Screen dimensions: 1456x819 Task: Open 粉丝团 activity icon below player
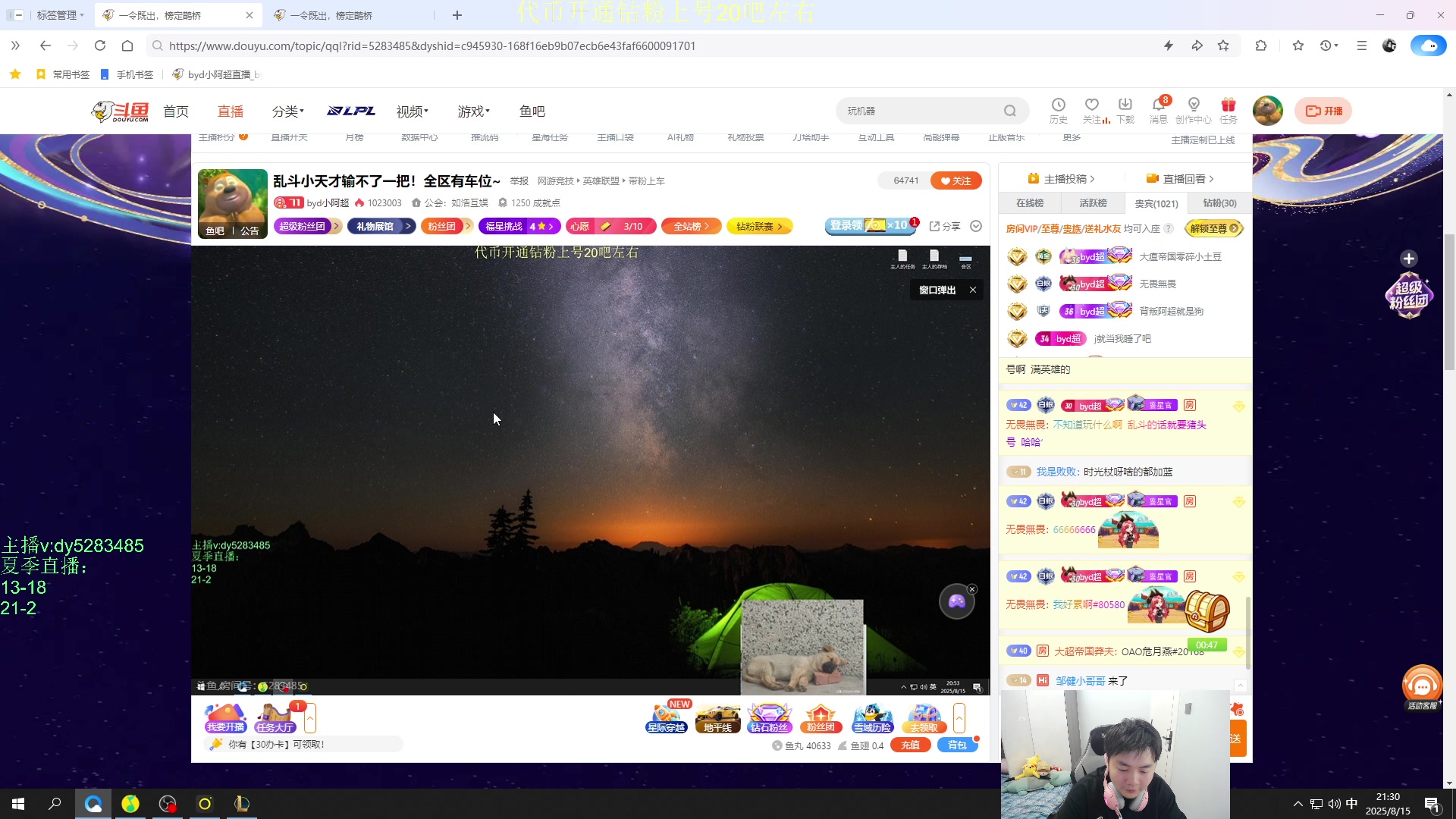pyautogui.click(x=821, y=717)
